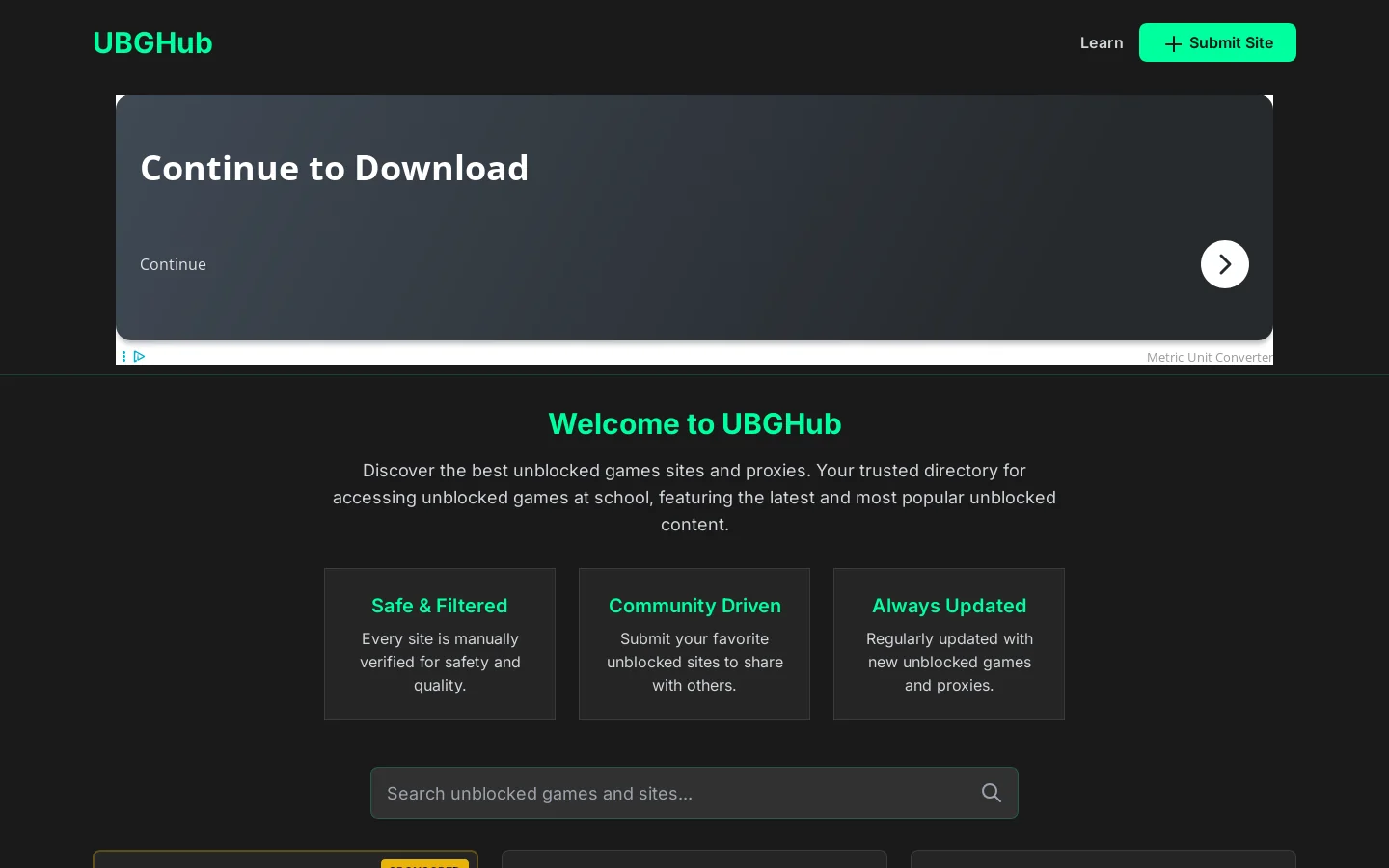The image size is (1389, 868).
Task: Click the Continue text in the ad
Action: tap(173, 264)
